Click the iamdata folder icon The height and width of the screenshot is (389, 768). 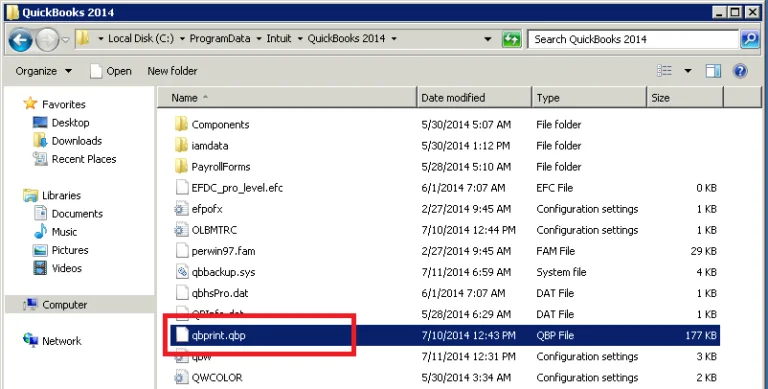[181, 146]
